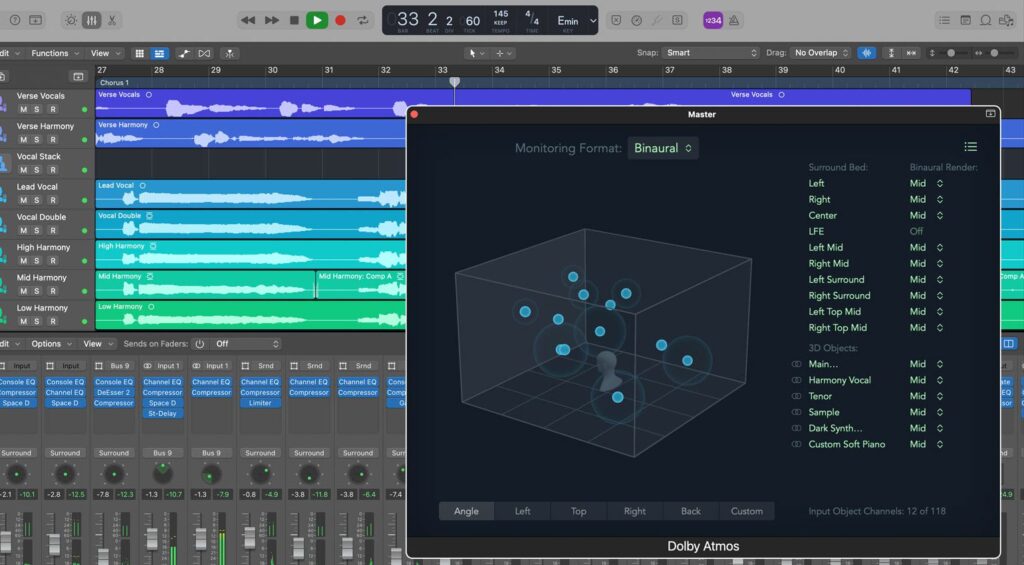Click the Catch playhead icon
The height and width of the screenshot is (565, 1024).
[x=229, y=53]
